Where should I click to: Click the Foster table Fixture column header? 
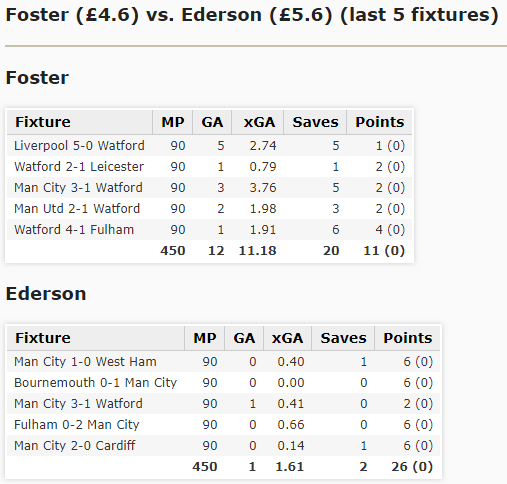click(x=80, y=122)
